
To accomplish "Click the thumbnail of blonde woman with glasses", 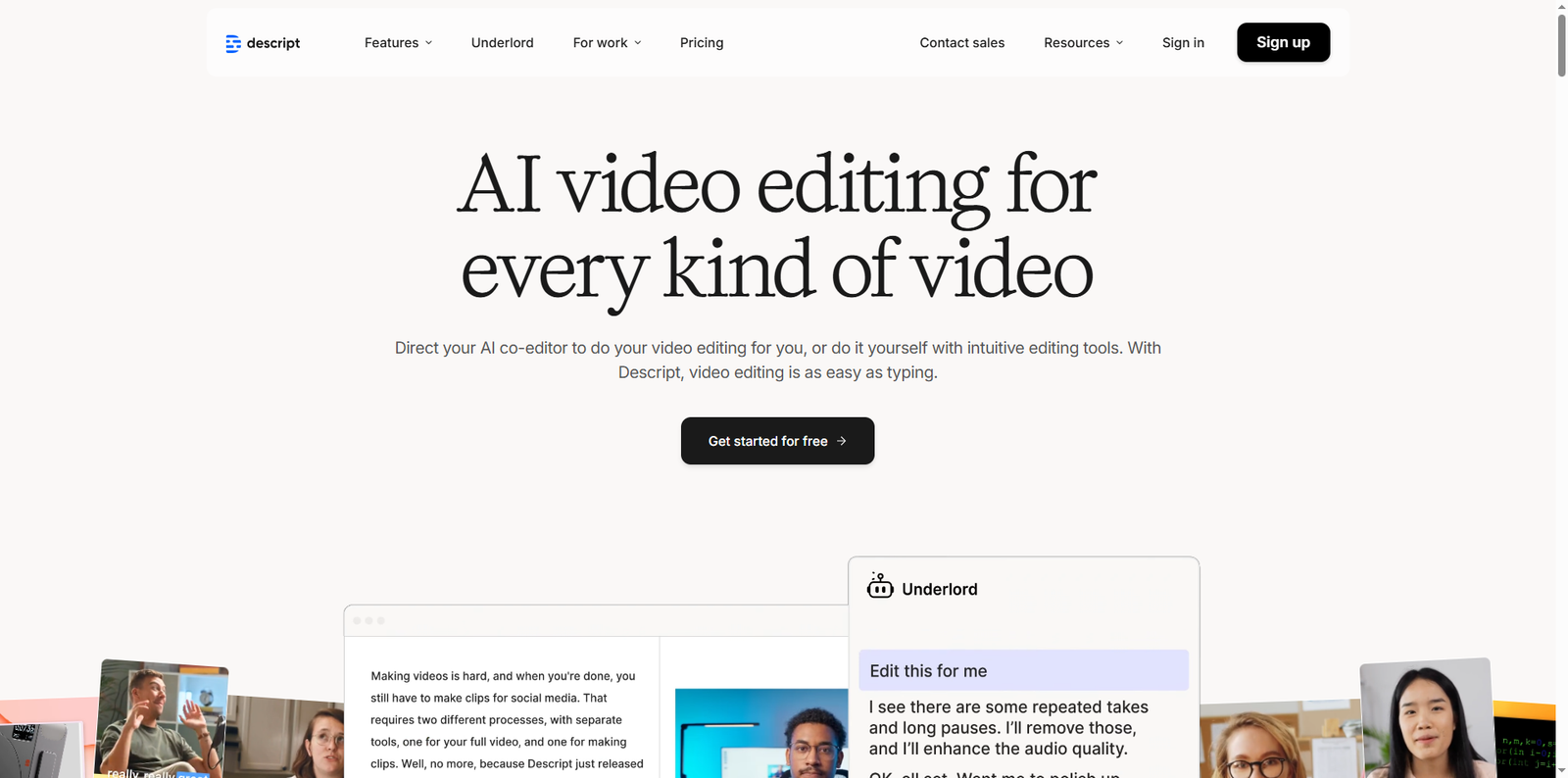I will (x=1280, y=740).
